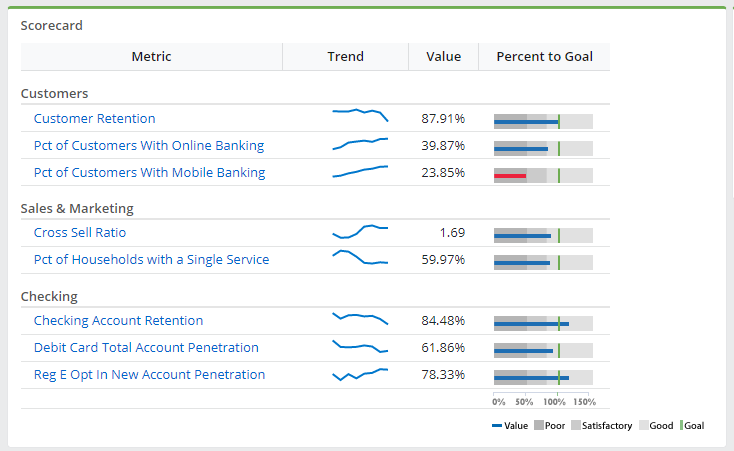Click the Sales & Marketing group heading
The width and height of the screenshot is (734, 451).
click(x=77, y=208)
